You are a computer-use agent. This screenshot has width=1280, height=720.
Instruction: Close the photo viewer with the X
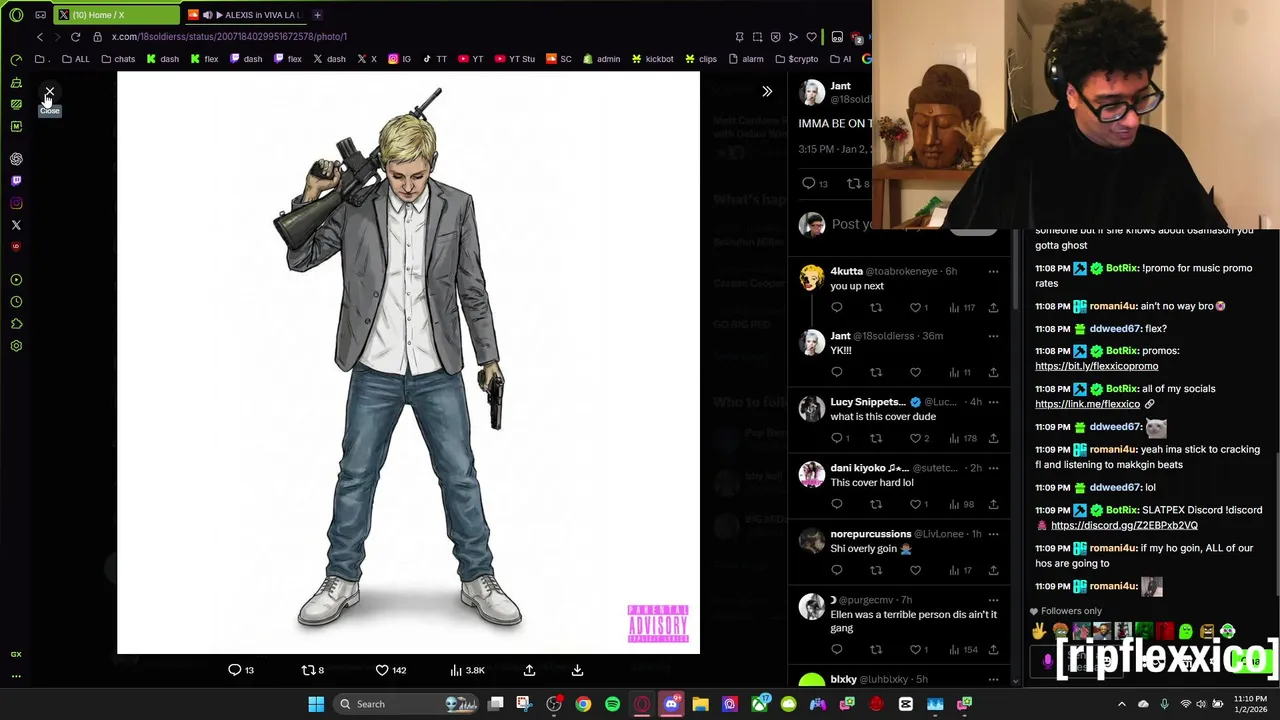(x=49, y=91)
